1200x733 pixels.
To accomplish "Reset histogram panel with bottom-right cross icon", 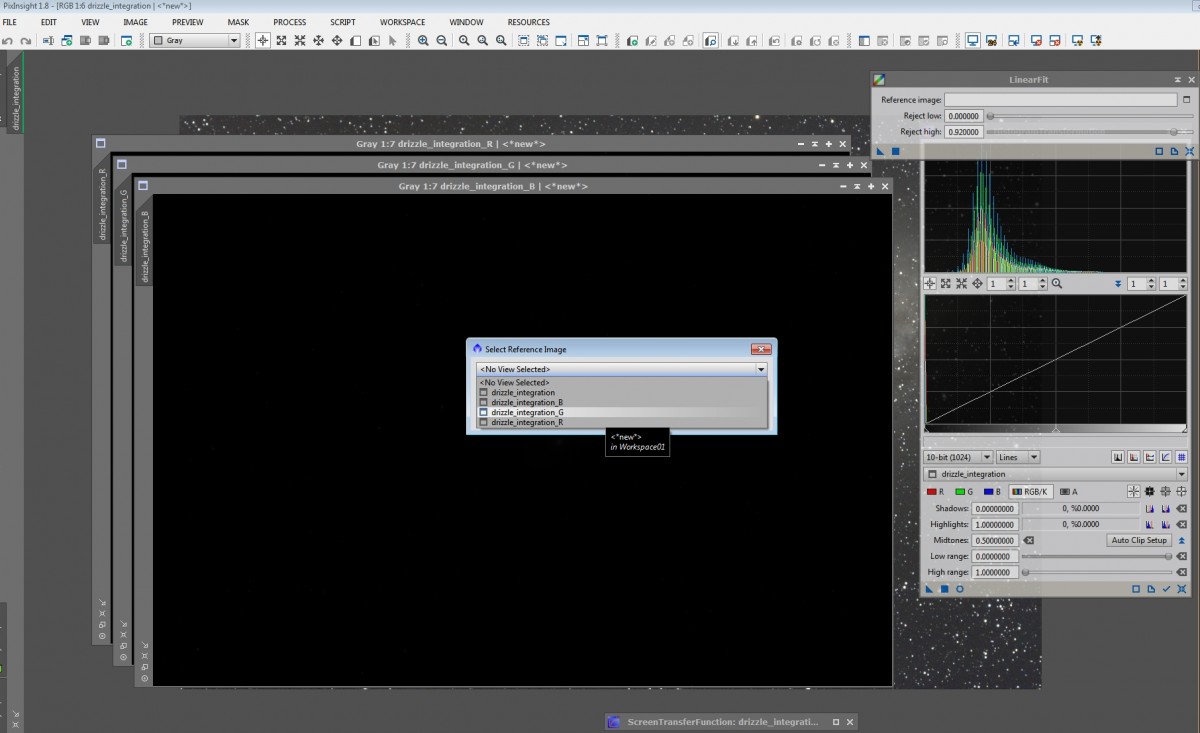I will (x=1181, y=589).
